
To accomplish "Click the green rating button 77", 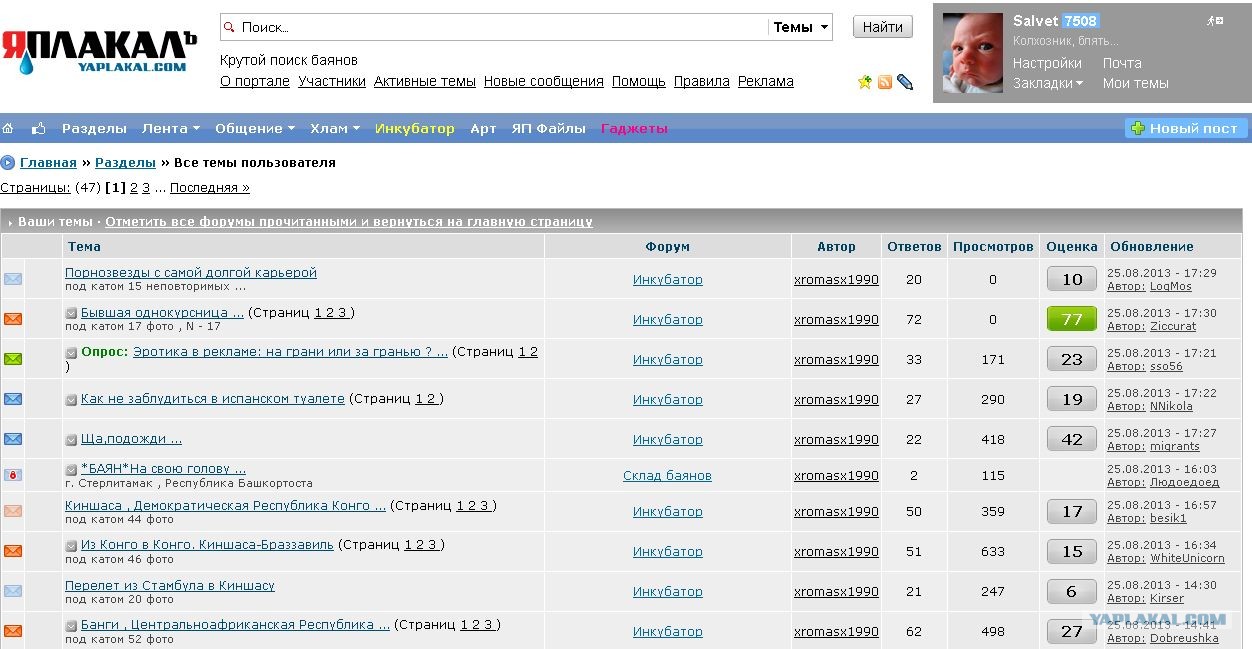I will [1072, 319].
